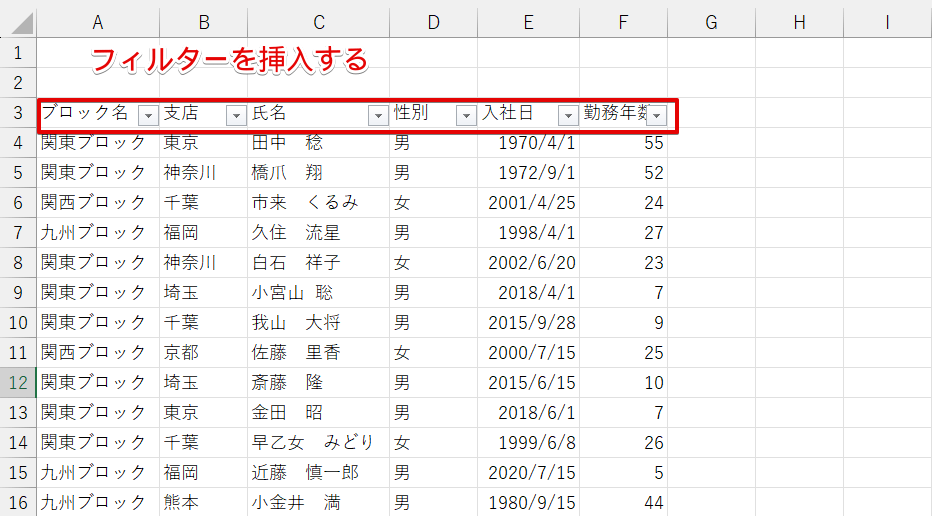Click the date cell 1972/9/1

pos(528,173)
